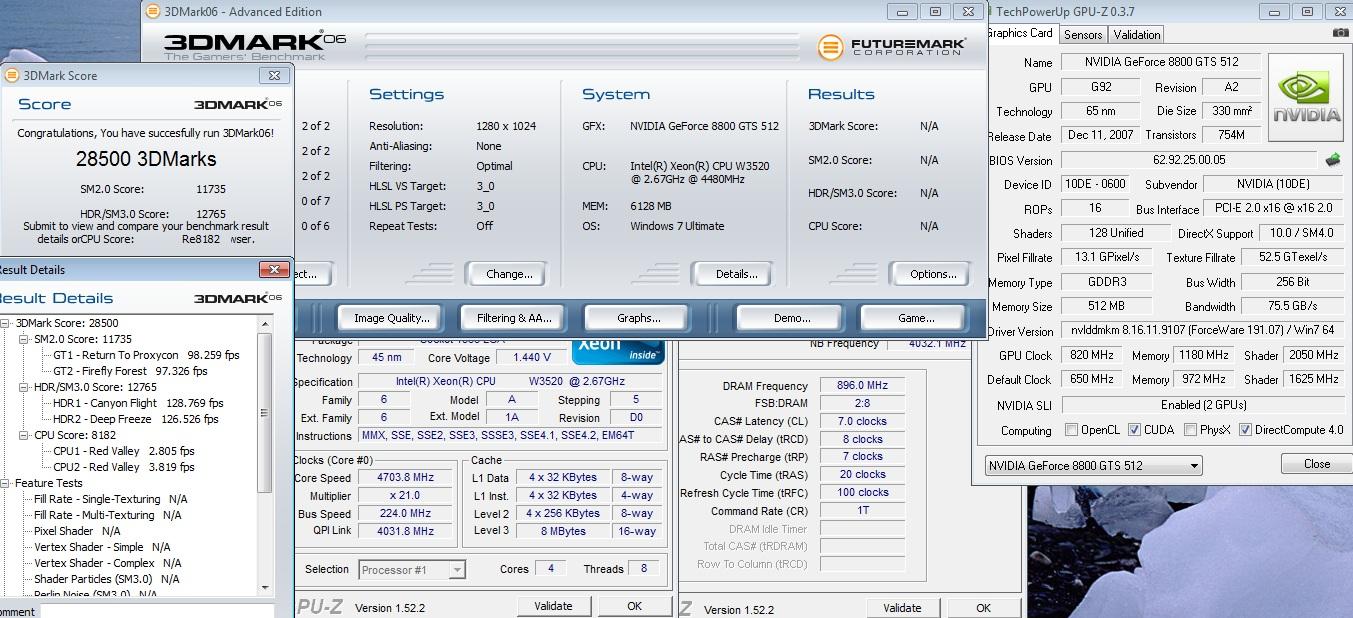Select Vertex Shader - Simple row

[102, 547]
